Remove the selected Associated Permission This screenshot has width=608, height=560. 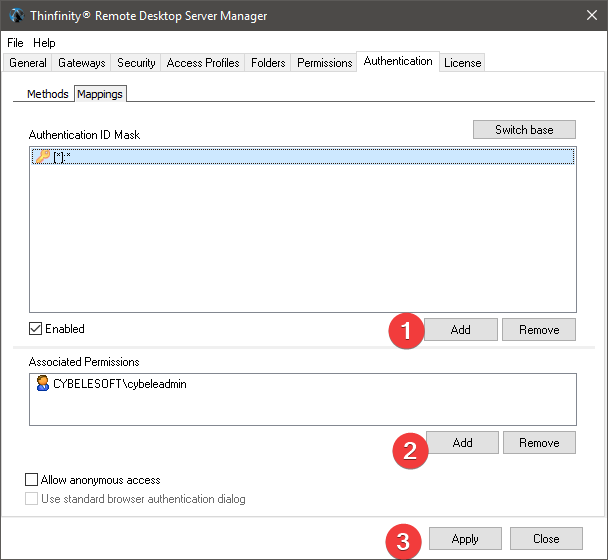539,442
